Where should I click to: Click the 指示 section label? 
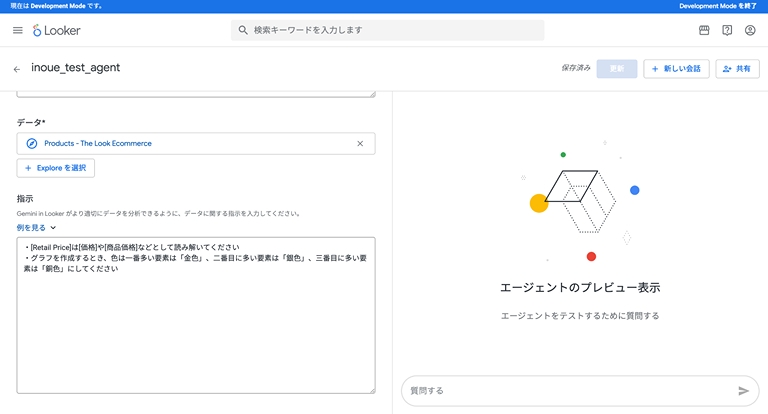(25, 198)
